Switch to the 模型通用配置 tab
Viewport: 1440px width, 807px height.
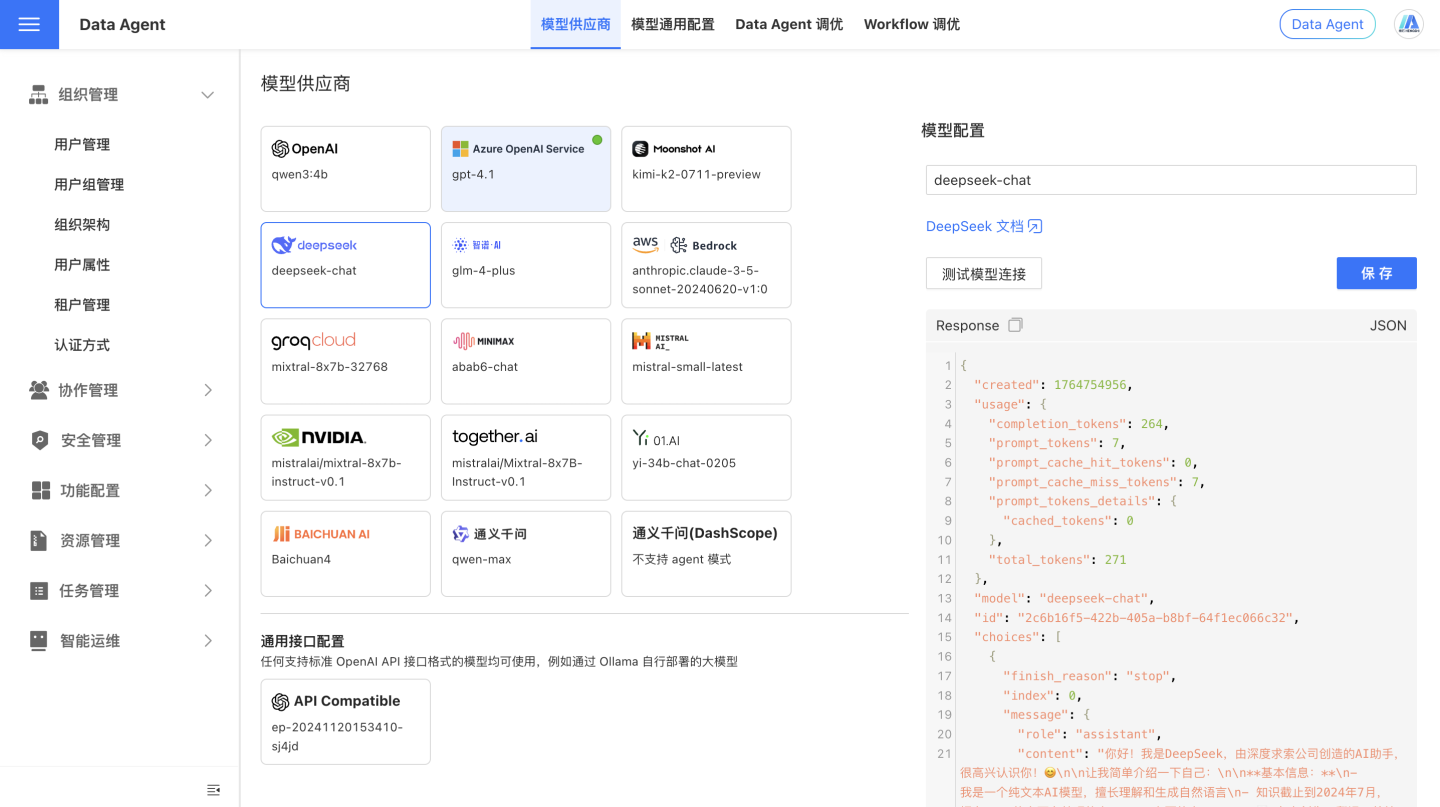point(672,24)
